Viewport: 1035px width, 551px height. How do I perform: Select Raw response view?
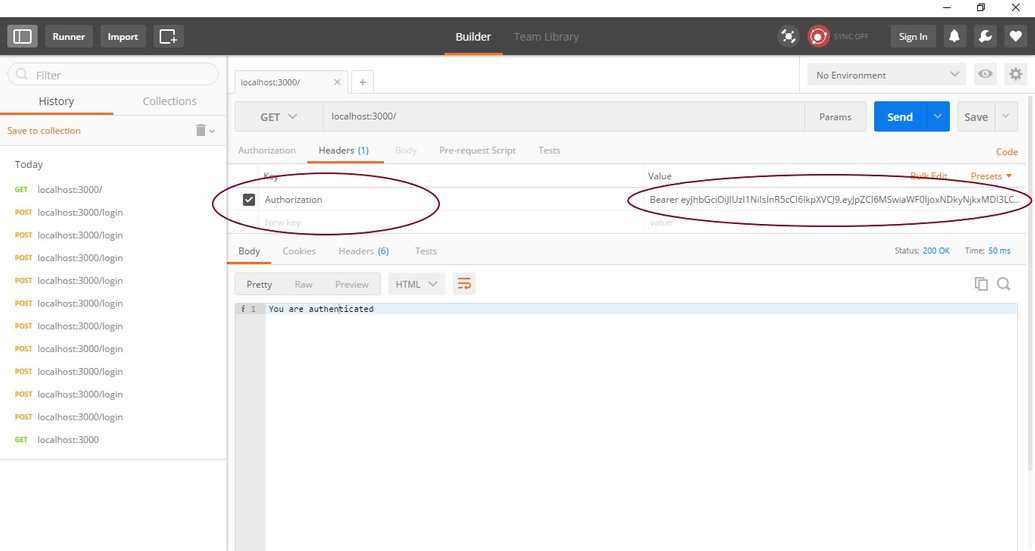pos(304,284)
